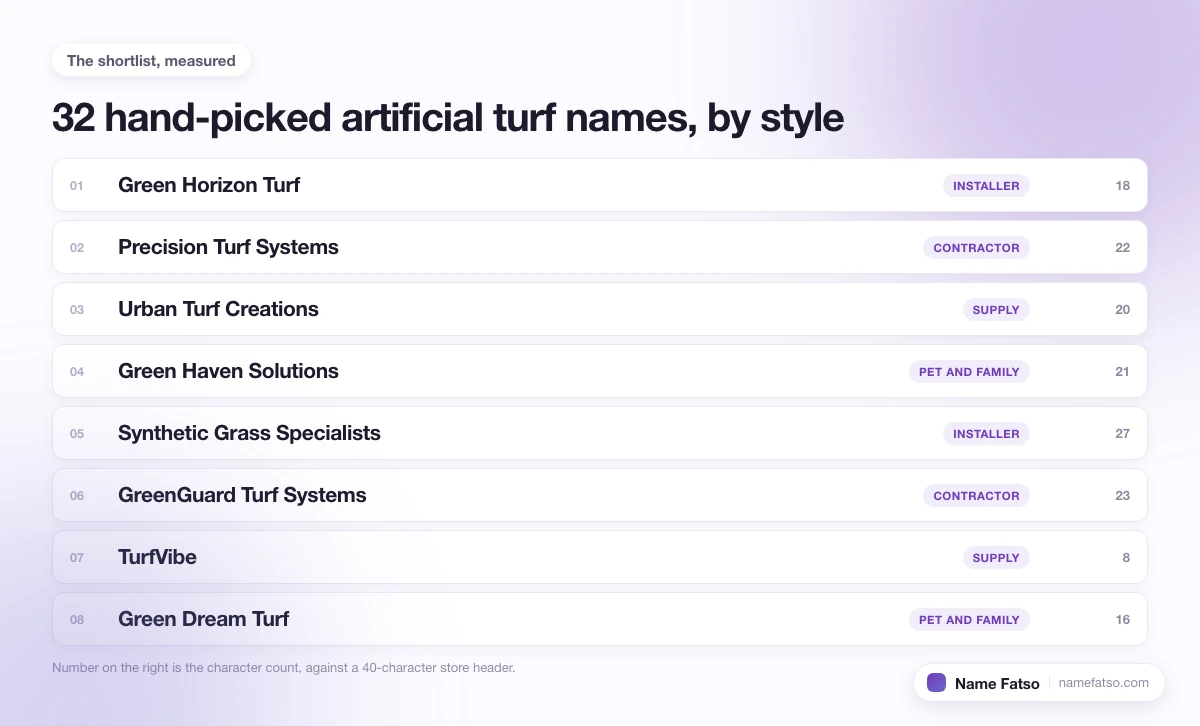Click Contractor tag on GreenGuard Turf Systems row

pyautogui.click(x=976, y=495)
